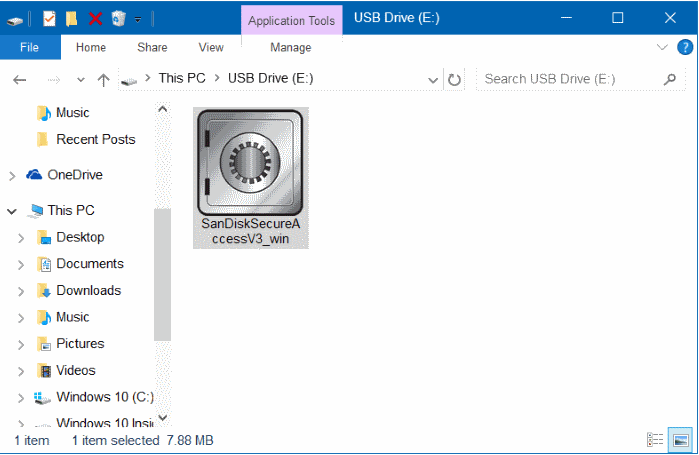Expand the Desktop tree node
The image size is (699, 455).
click(x=21, y=238)
